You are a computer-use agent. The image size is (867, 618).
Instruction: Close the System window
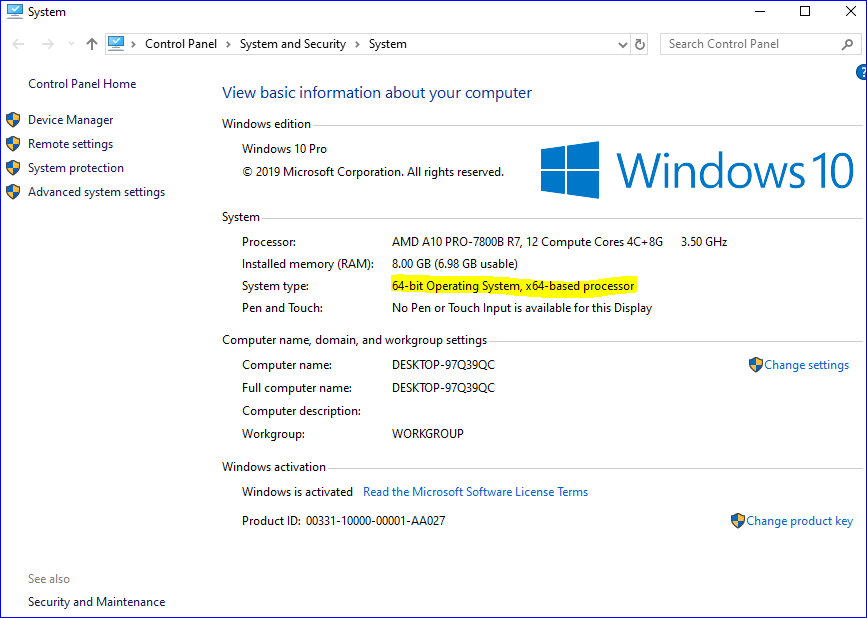tap(851, 12)
